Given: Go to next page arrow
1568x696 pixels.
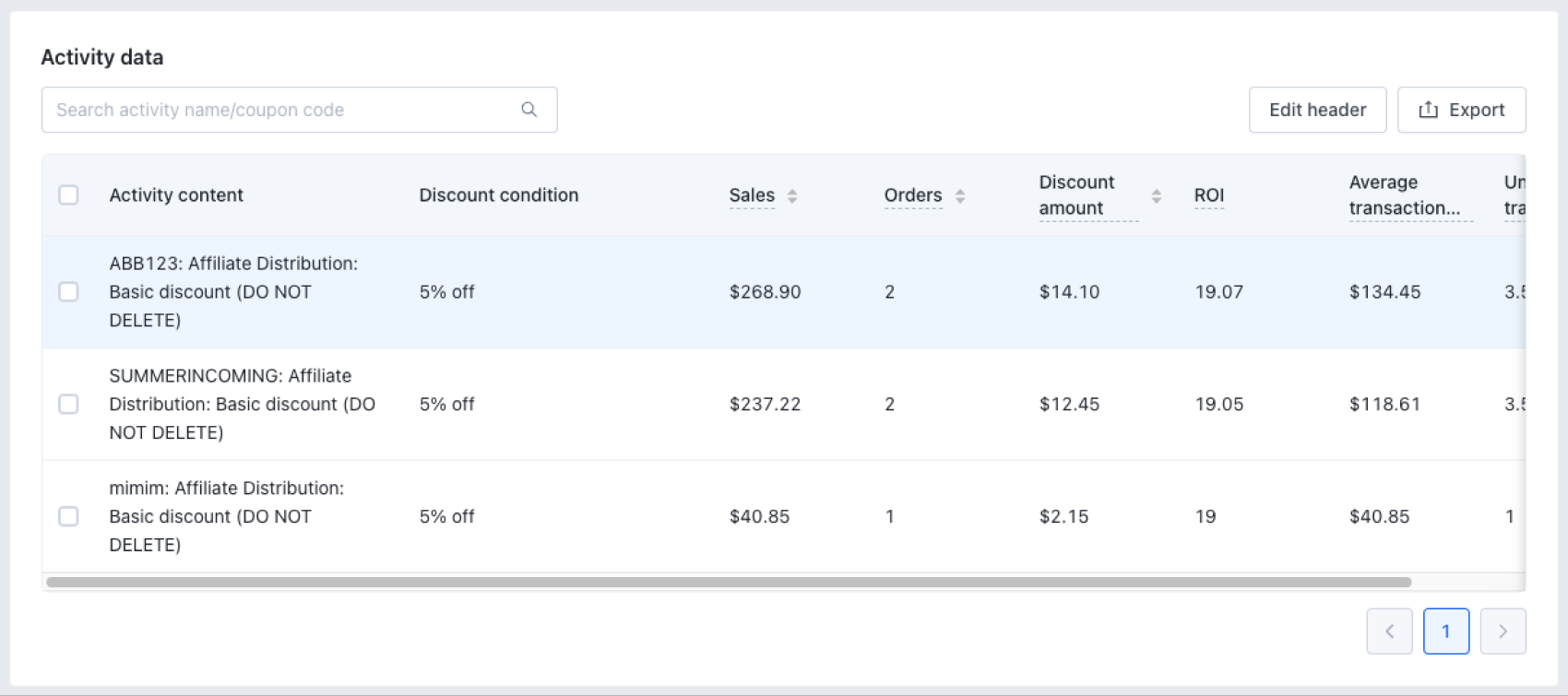Looking at the screenshot, I should pyautogui.click(x=1503, y=631).
